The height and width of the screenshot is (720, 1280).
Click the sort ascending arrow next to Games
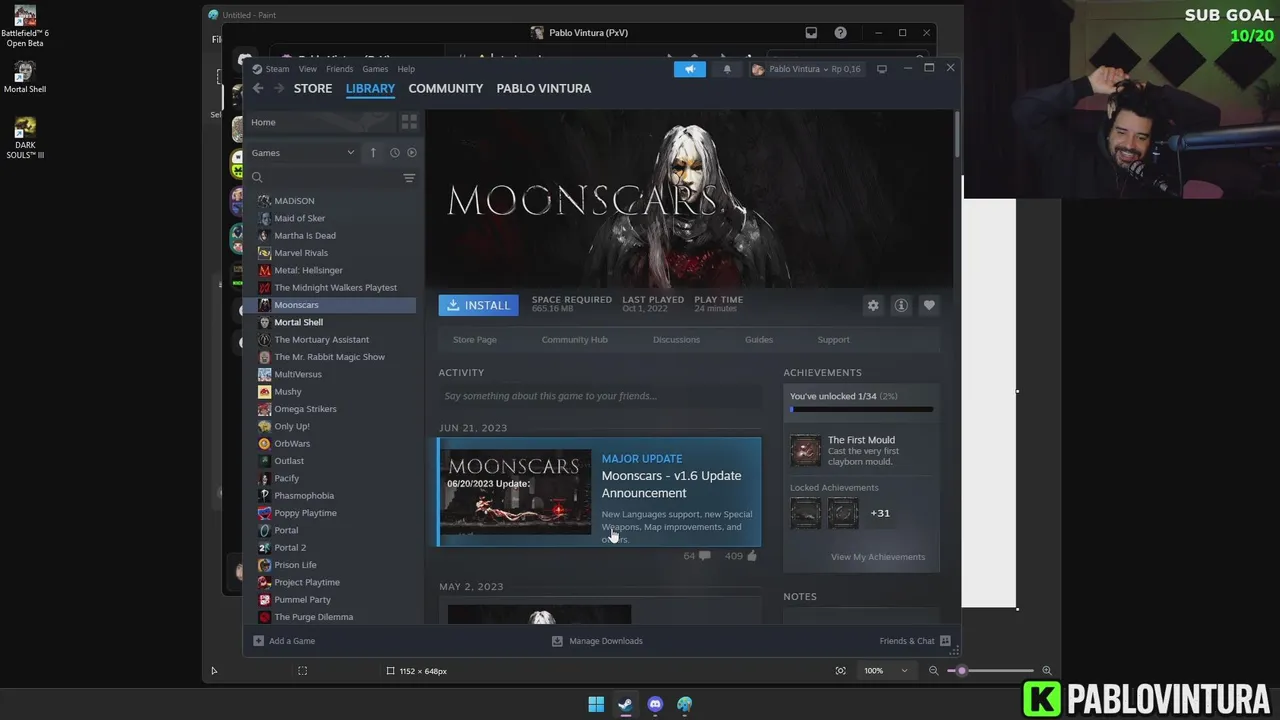click(373, 153)
